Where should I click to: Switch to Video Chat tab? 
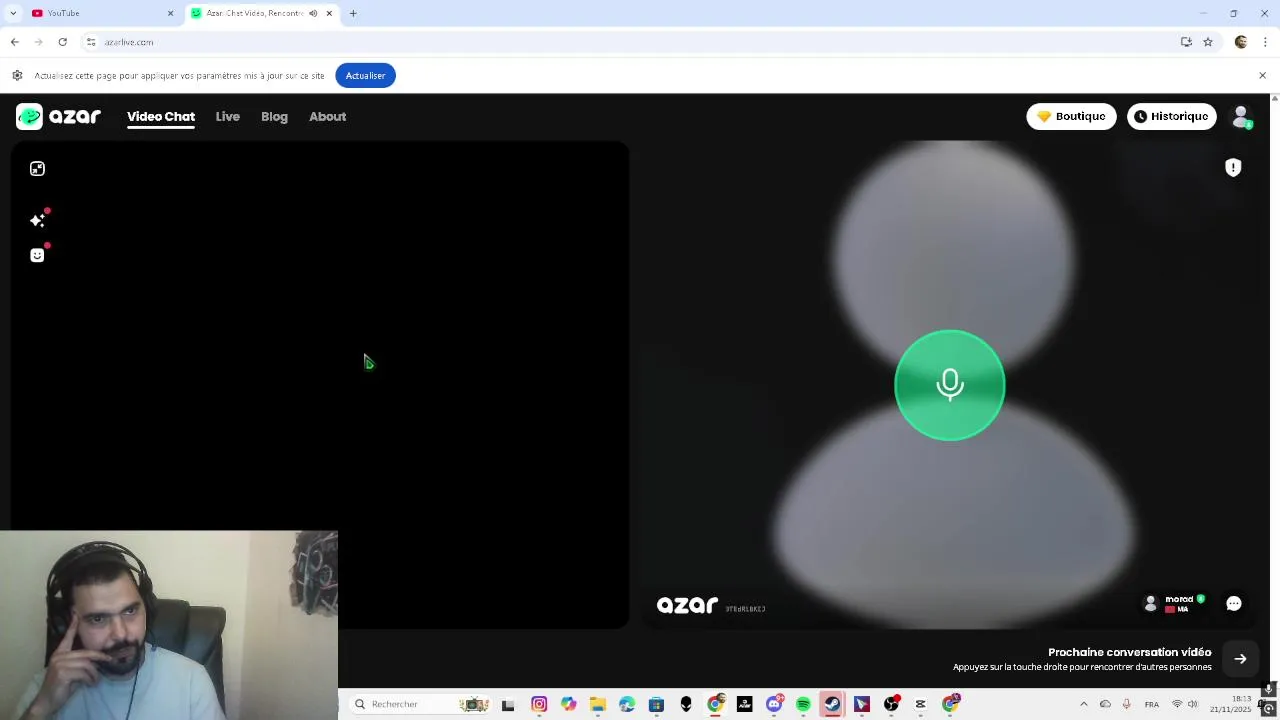pos(161,117)
